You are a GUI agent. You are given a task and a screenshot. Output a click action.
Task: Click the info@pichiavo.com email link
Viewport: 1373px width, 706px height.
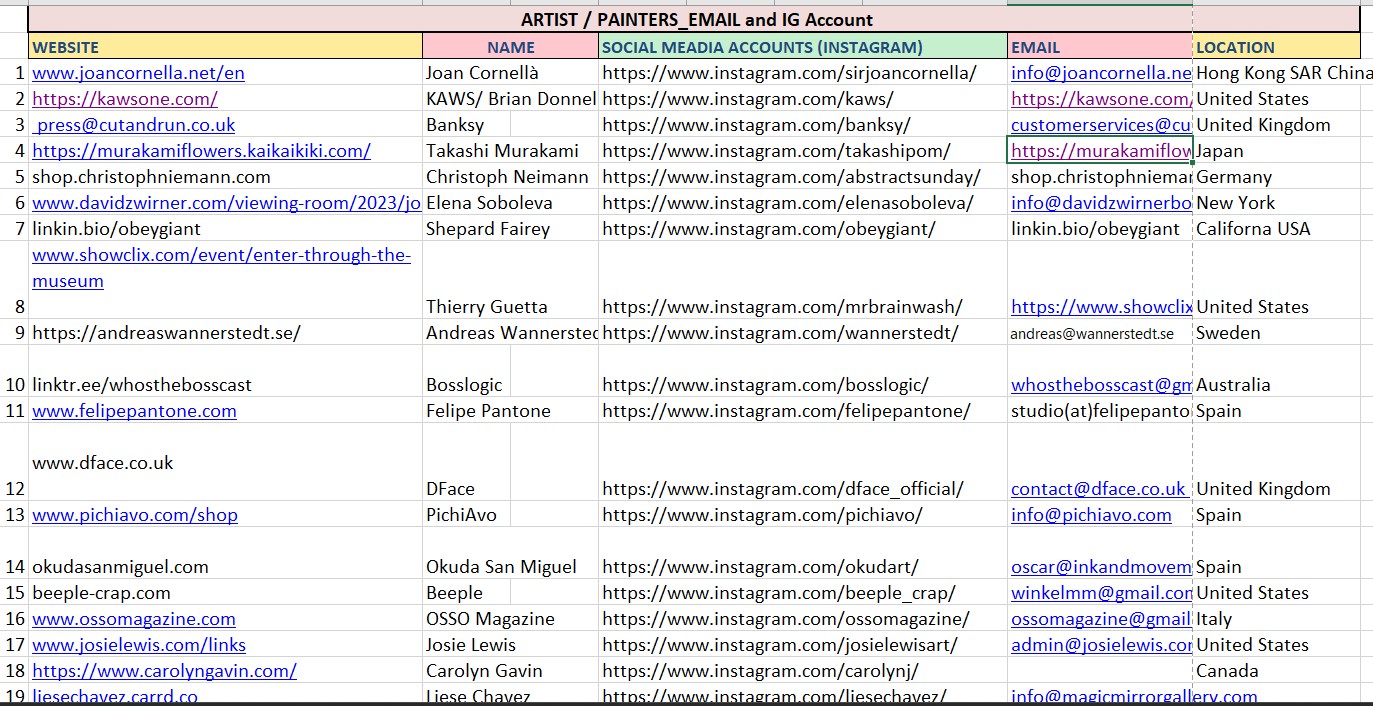coord(1091,515)
